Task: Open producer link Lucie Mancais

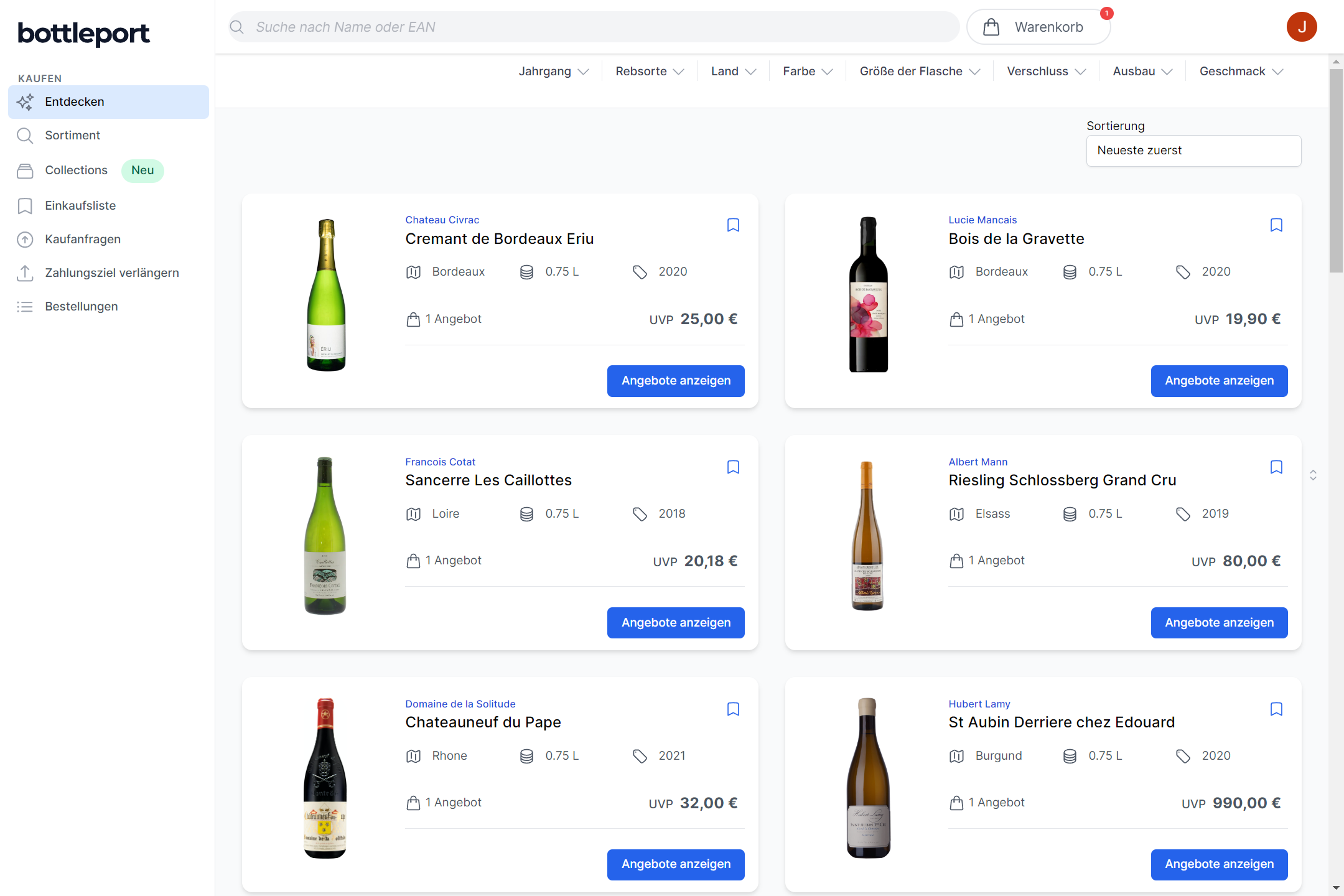Action: [x=982, y=220]
